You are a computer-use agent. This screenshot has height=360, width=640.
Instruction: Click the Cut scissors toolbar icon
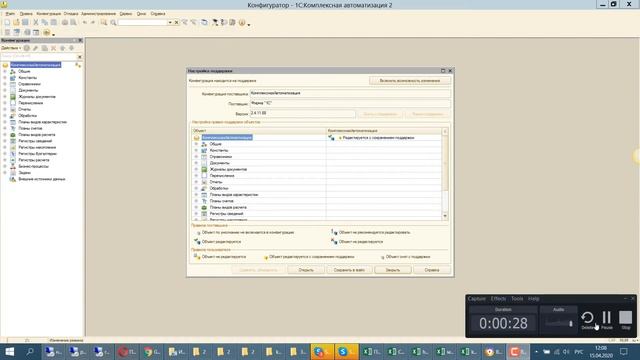36,22
